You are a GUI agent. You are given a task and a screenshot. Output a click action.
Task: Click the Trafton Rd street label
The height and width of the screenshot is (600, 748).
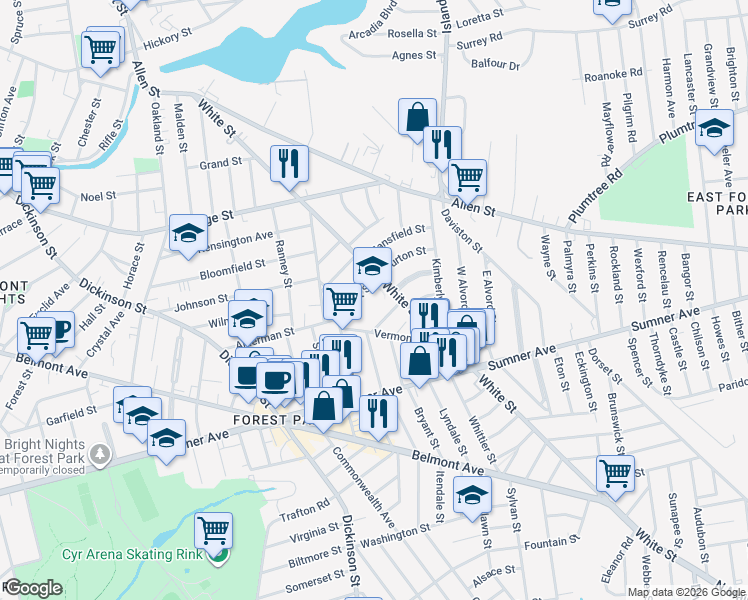point(304,510)
